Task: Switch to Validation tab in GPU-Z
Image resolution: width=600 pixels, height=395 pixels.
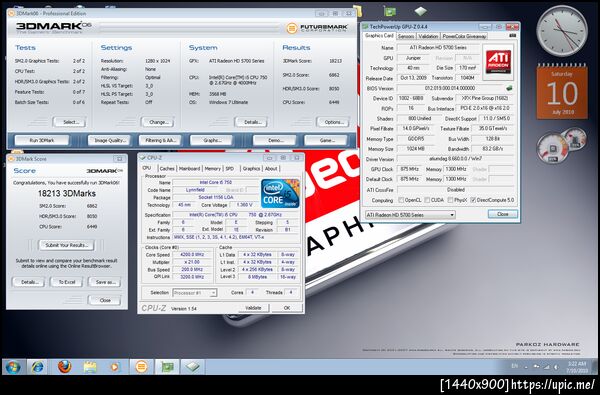Action: pos(428,36)
